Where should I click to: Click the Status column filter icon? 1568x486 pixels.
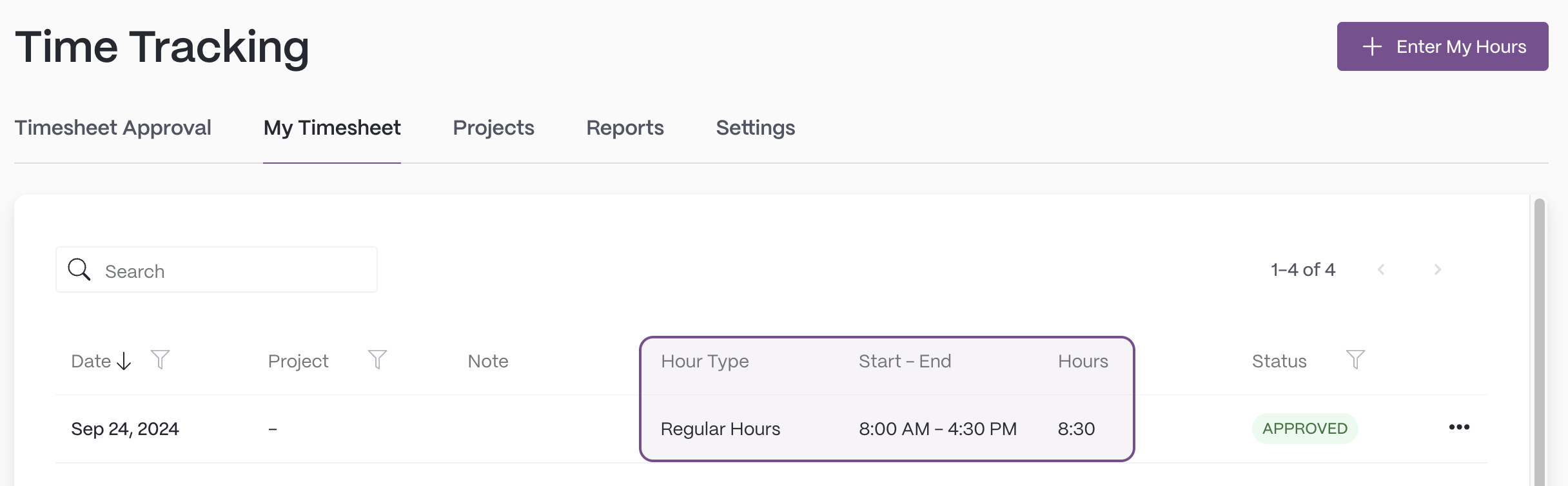pyautogui.click(x=1355, y=360)
